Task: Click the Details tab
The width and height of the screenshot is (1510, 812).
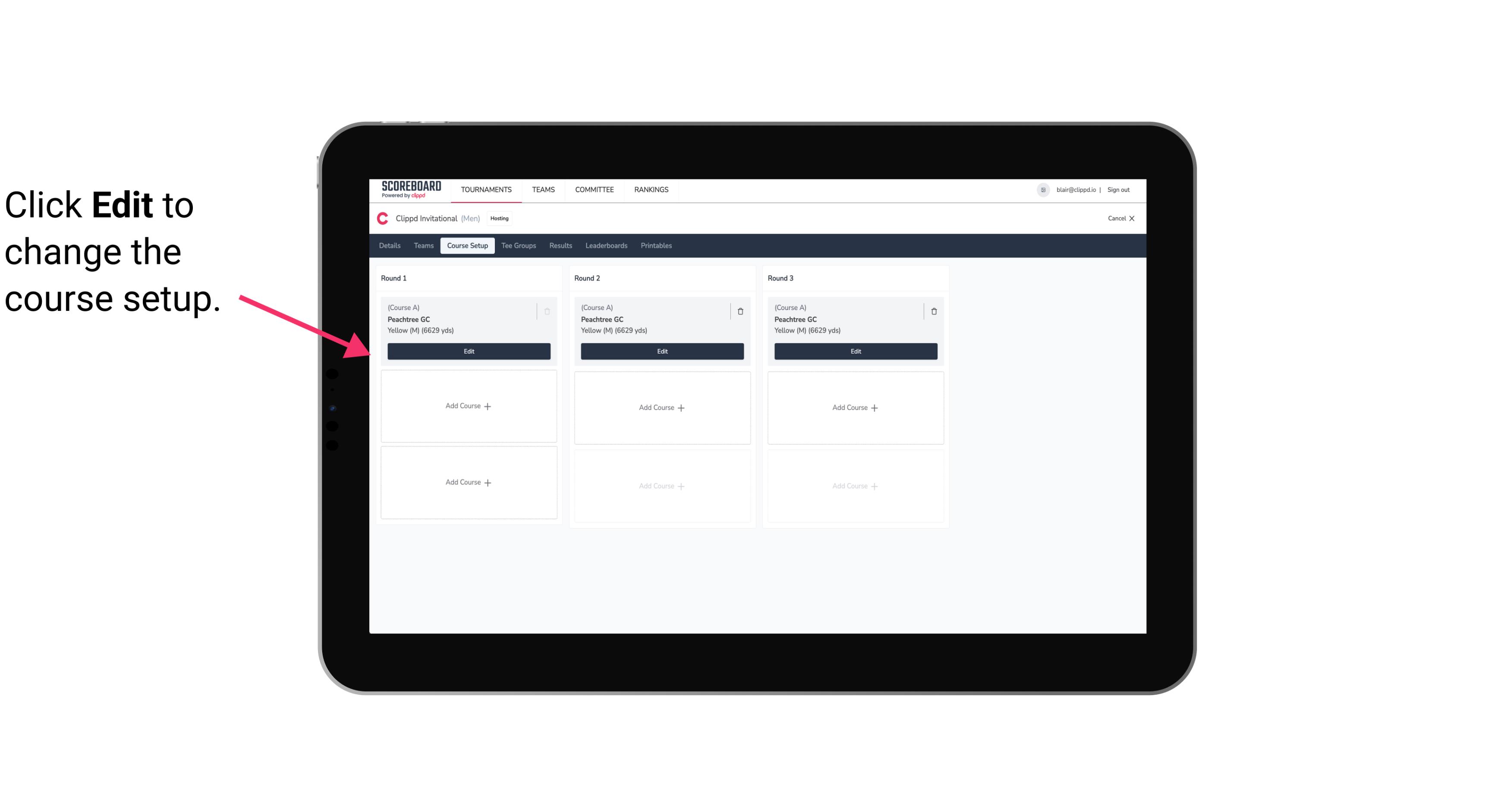Action: point(390,246)
